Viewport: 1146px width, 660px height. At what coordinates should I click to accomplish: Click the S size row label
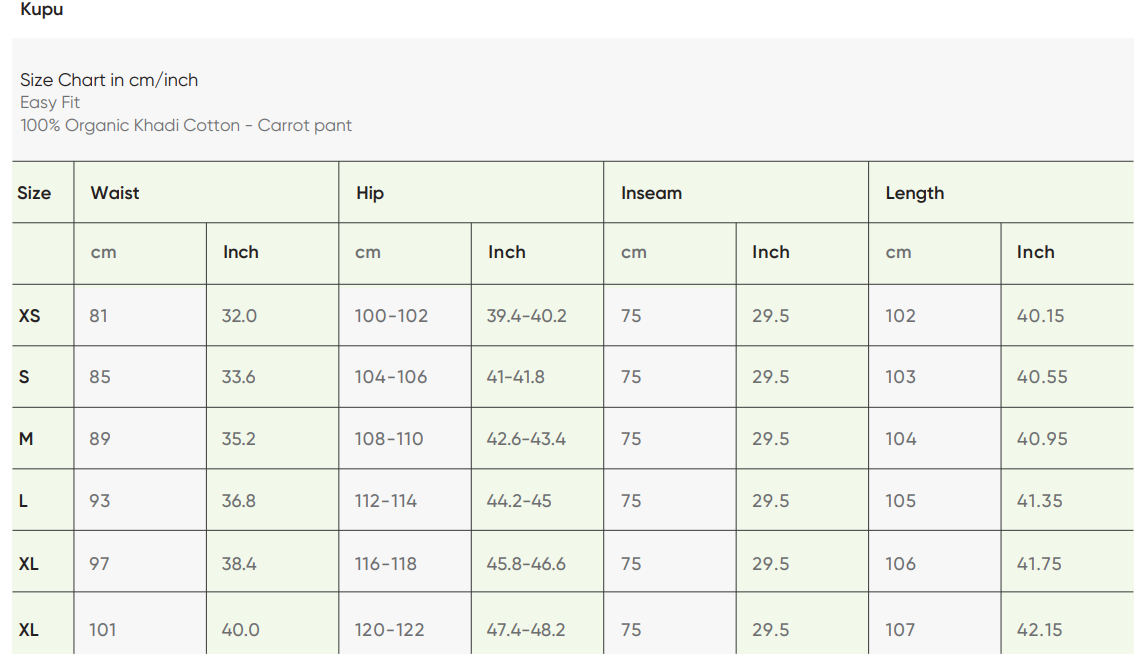24,377
